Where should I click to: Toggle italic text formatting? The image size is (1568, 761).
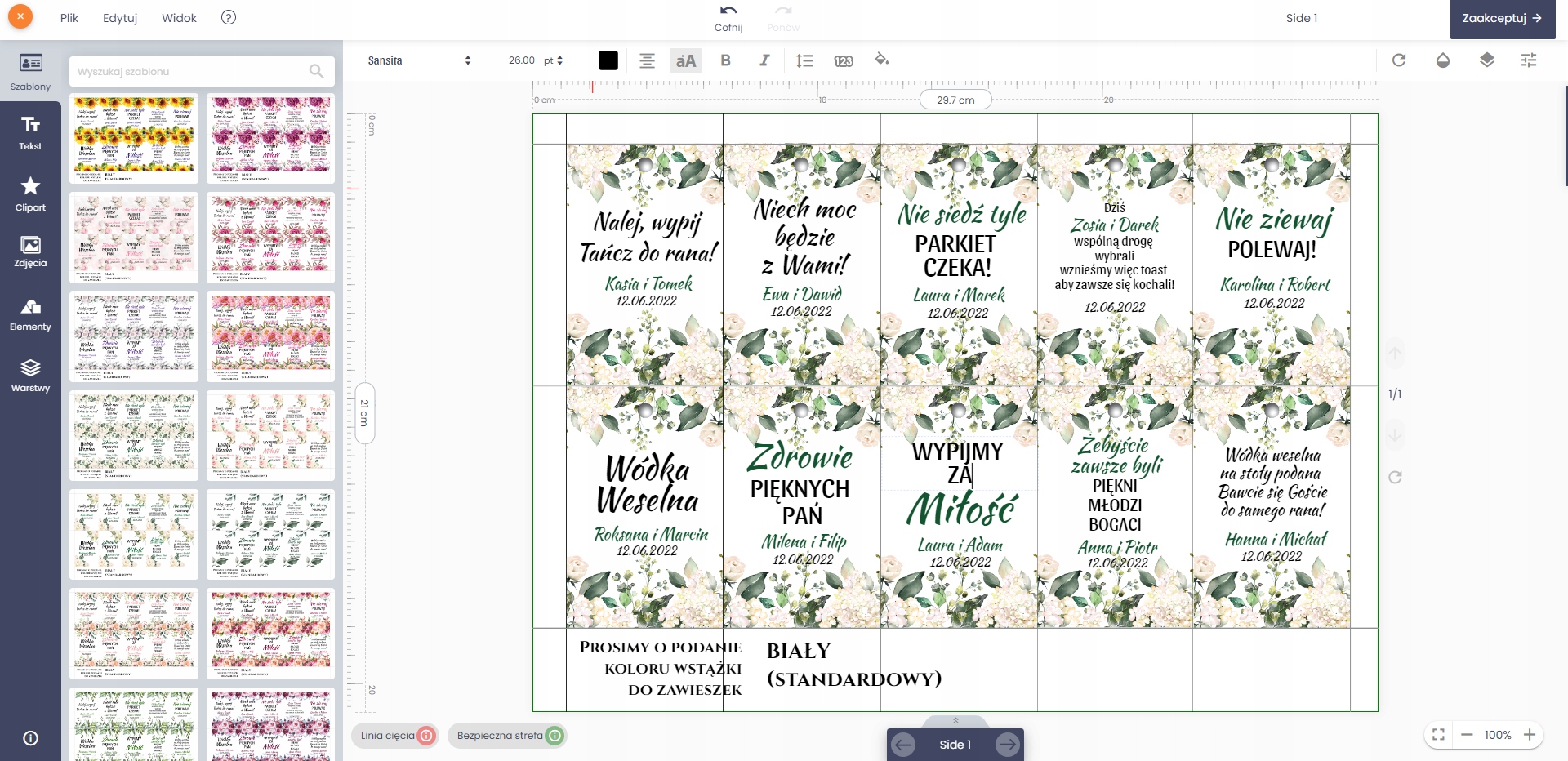[764, 60]
